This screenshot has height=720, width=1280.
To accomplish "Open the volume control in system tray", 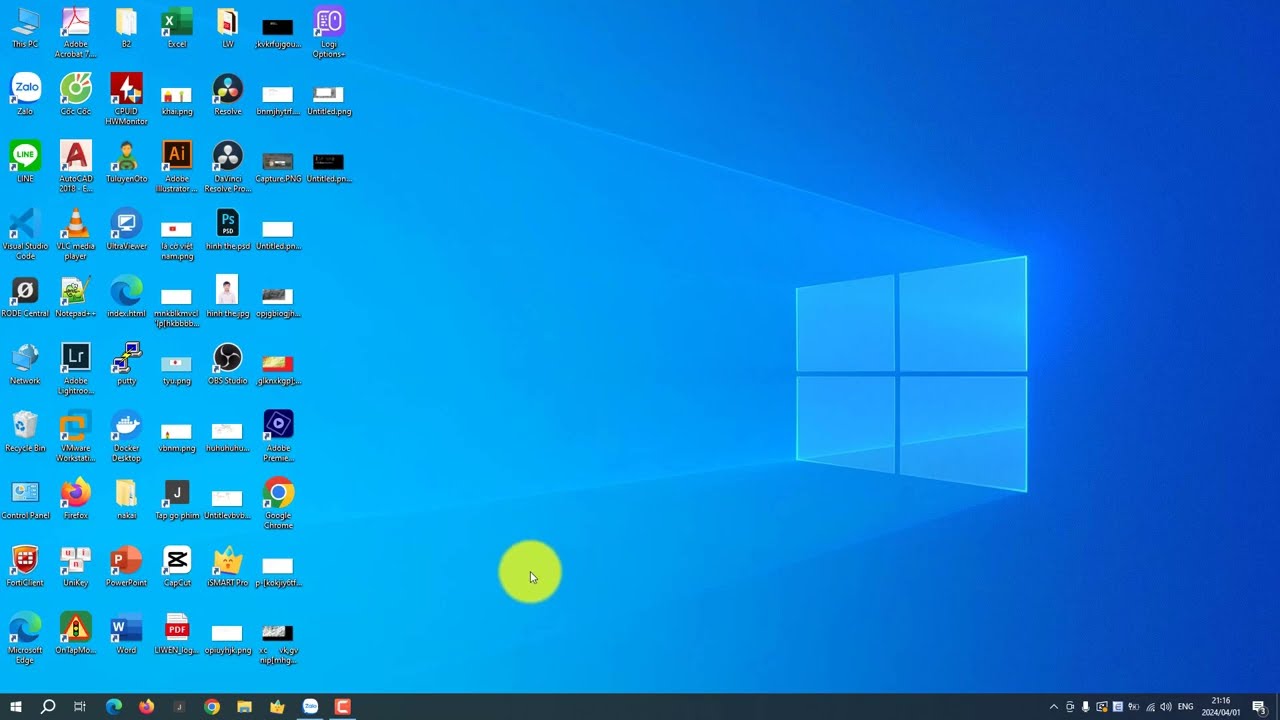I will click(1165, 707).
